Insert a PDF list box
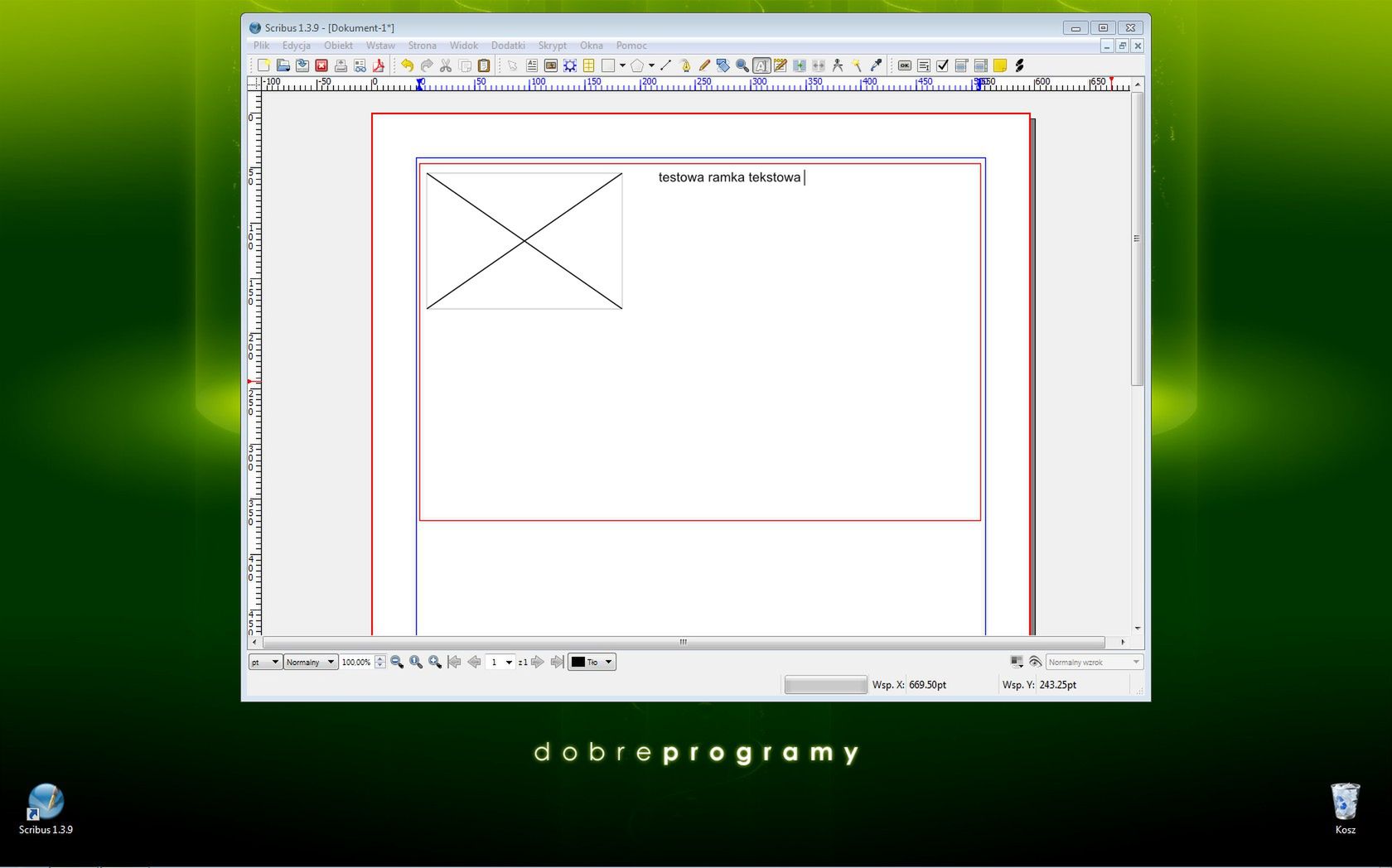 click(981, 65)
